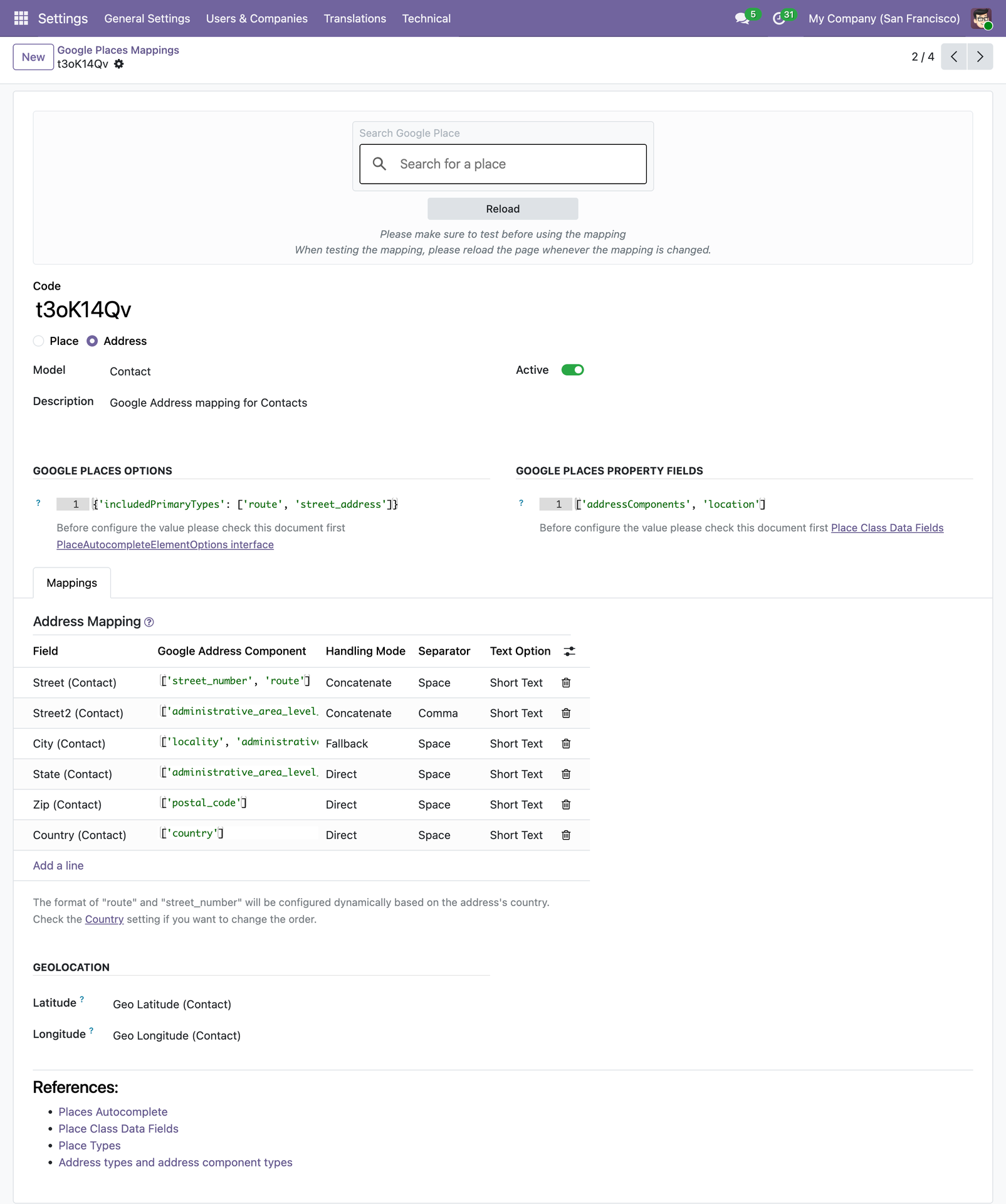Open Place Class Data Fields reference list link

coord(118,1129)
